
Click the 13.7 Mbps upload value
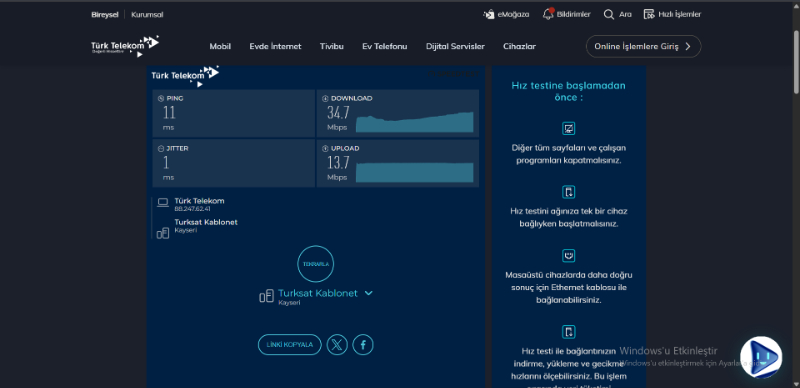(338, 163)
